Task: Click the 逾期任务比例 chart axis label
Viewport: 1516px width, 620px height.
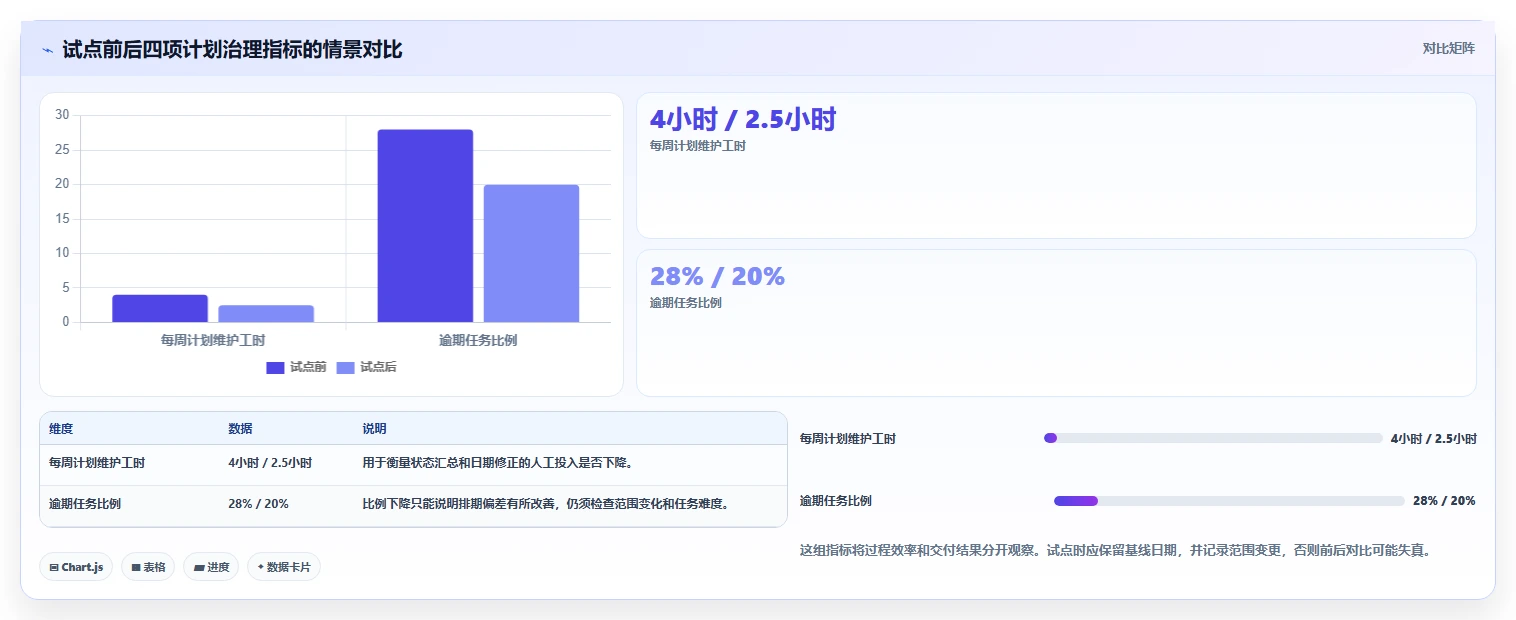Action: [478, 340]
